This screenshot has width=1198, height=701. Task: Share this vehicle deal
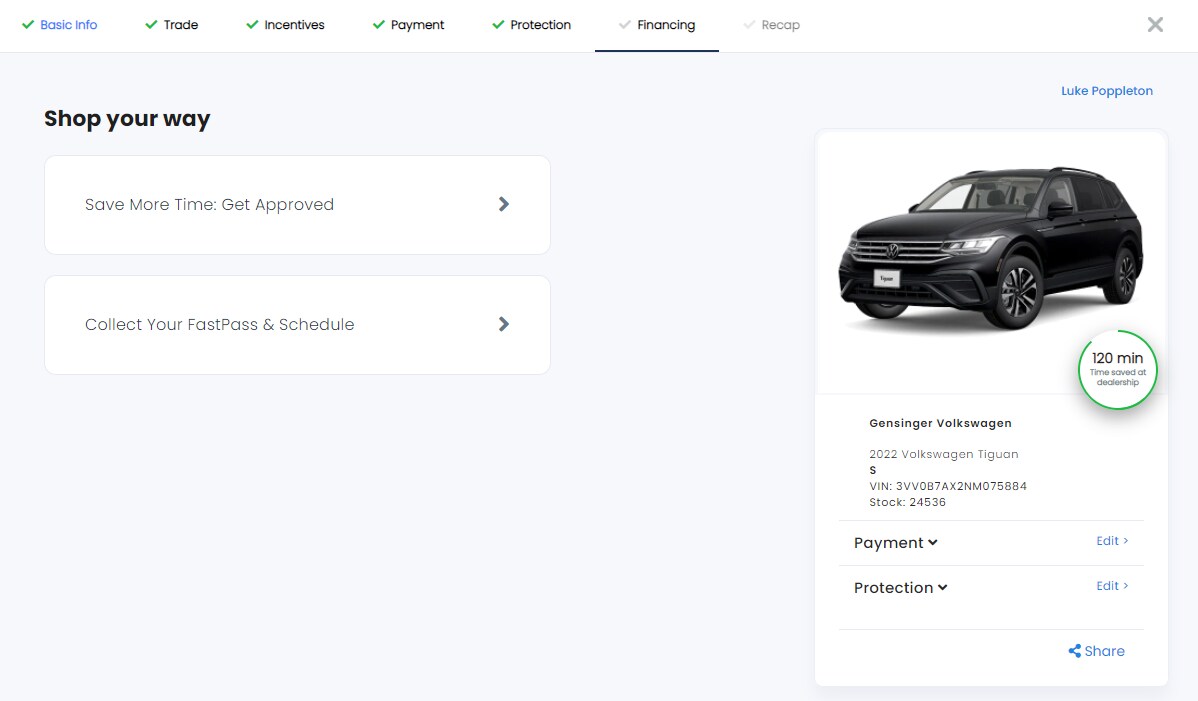click(x=1096, y=651)
